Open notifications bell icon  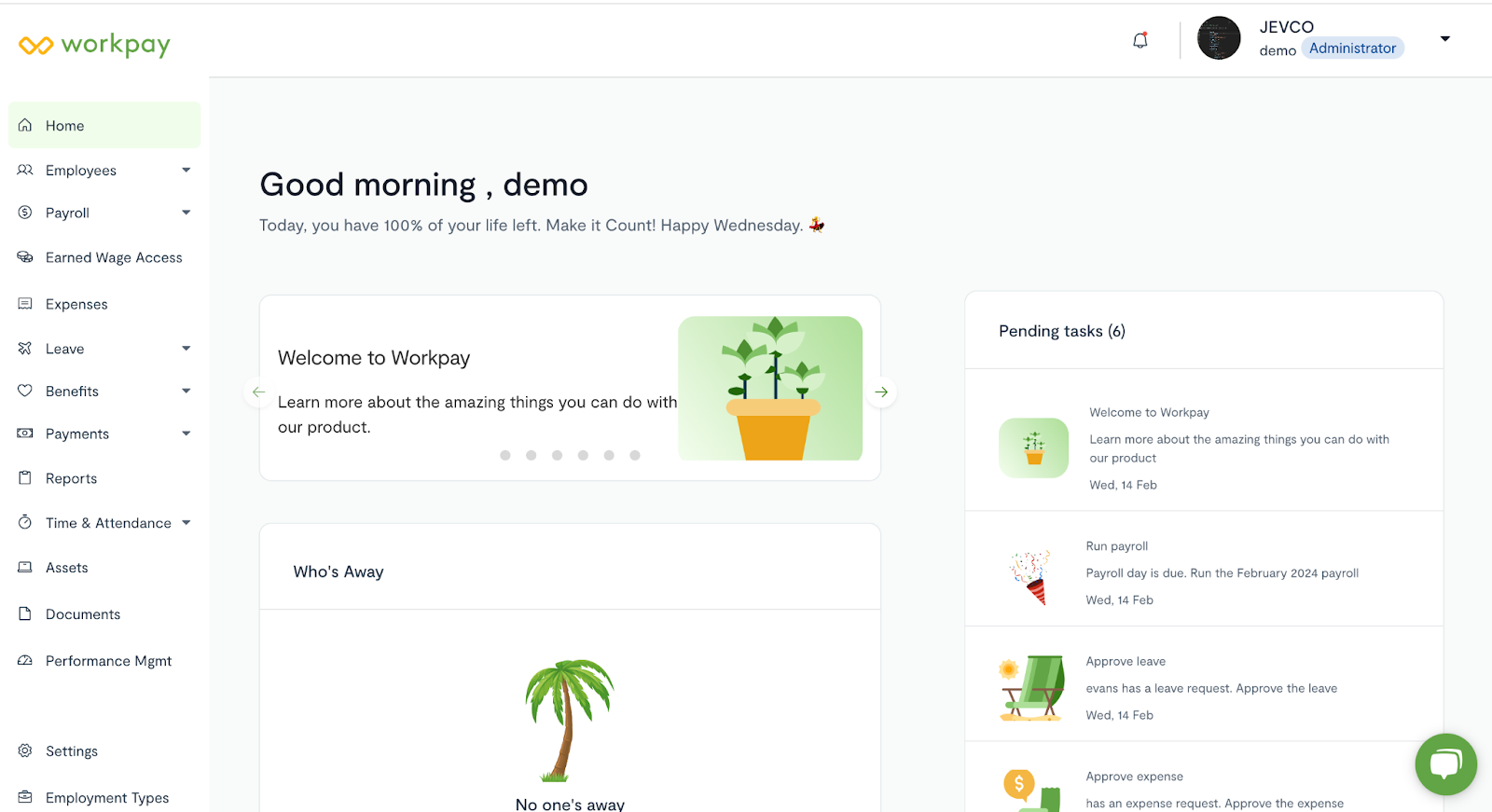click(1140, 40)
